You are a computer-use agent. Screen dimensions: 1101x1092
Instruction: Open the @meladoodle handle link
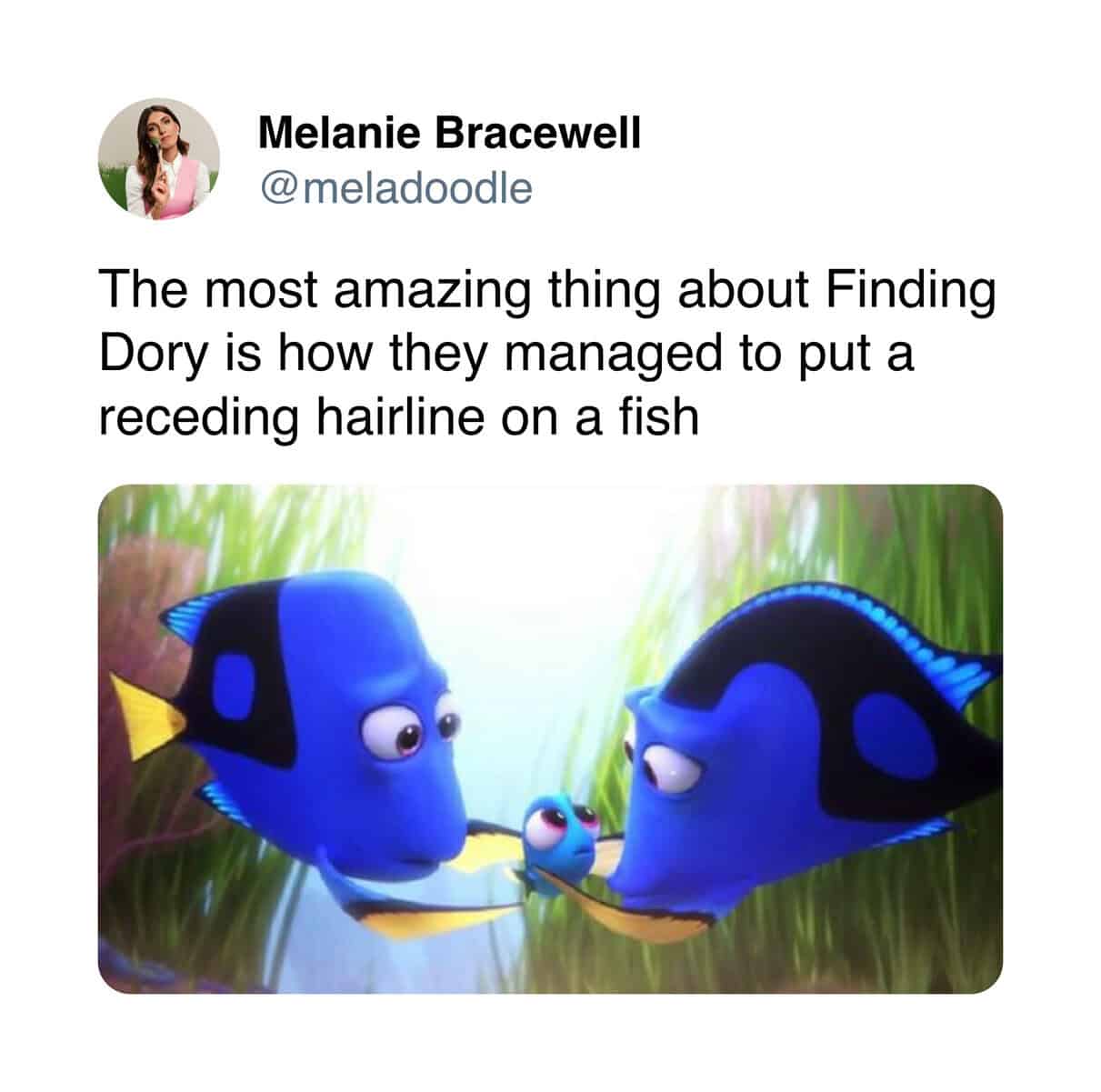point(395,188)
